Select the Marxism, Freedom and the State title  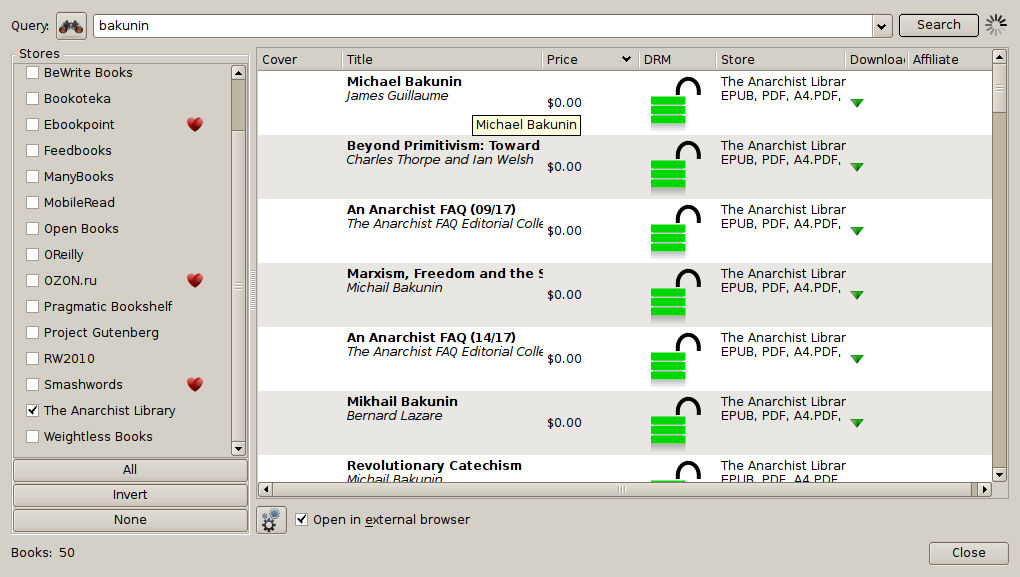[444, 274]
